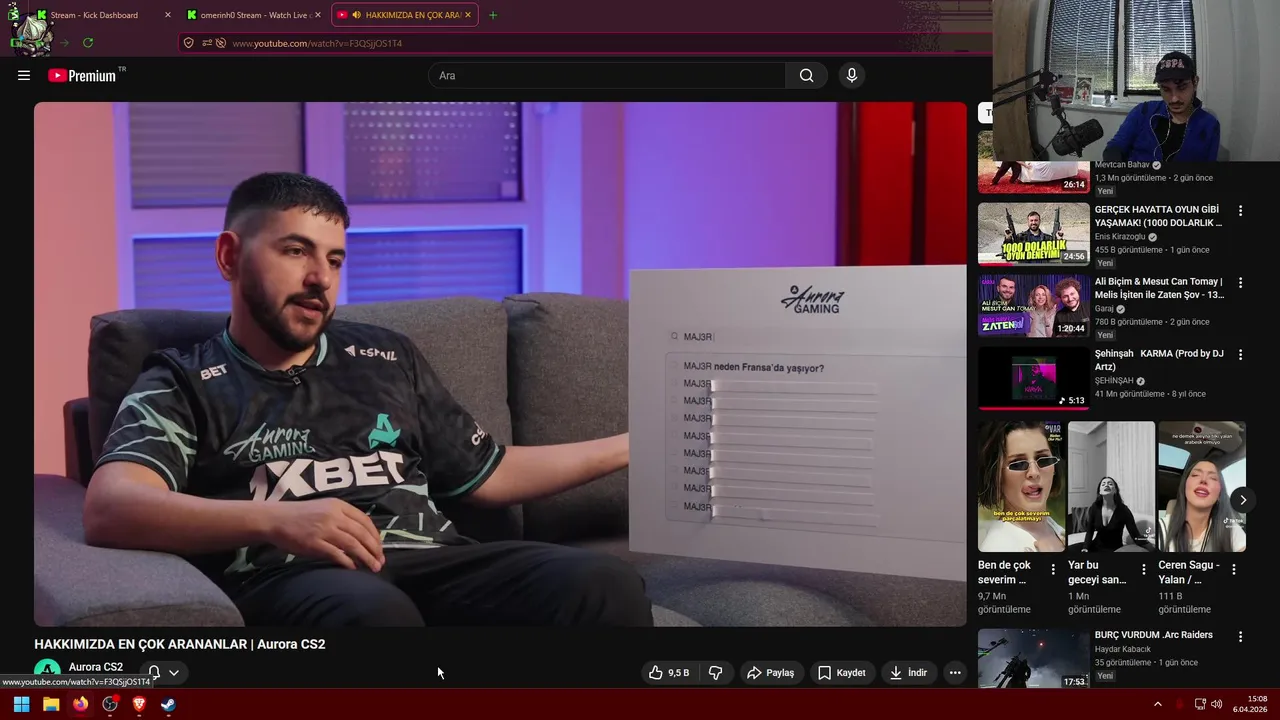Open options for Ceren Sagu short

[1234, 569]
